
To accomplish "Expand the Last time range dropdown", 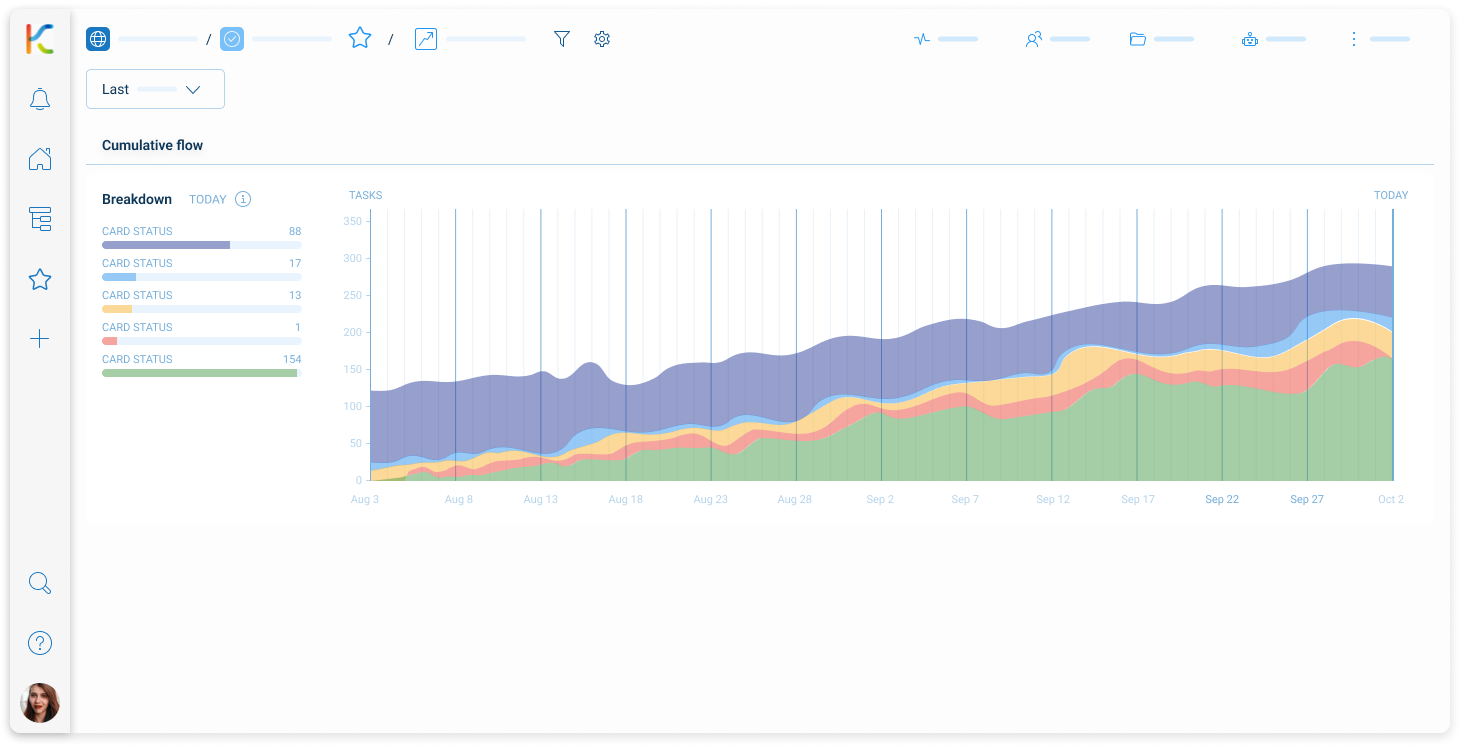I will 155,89.
